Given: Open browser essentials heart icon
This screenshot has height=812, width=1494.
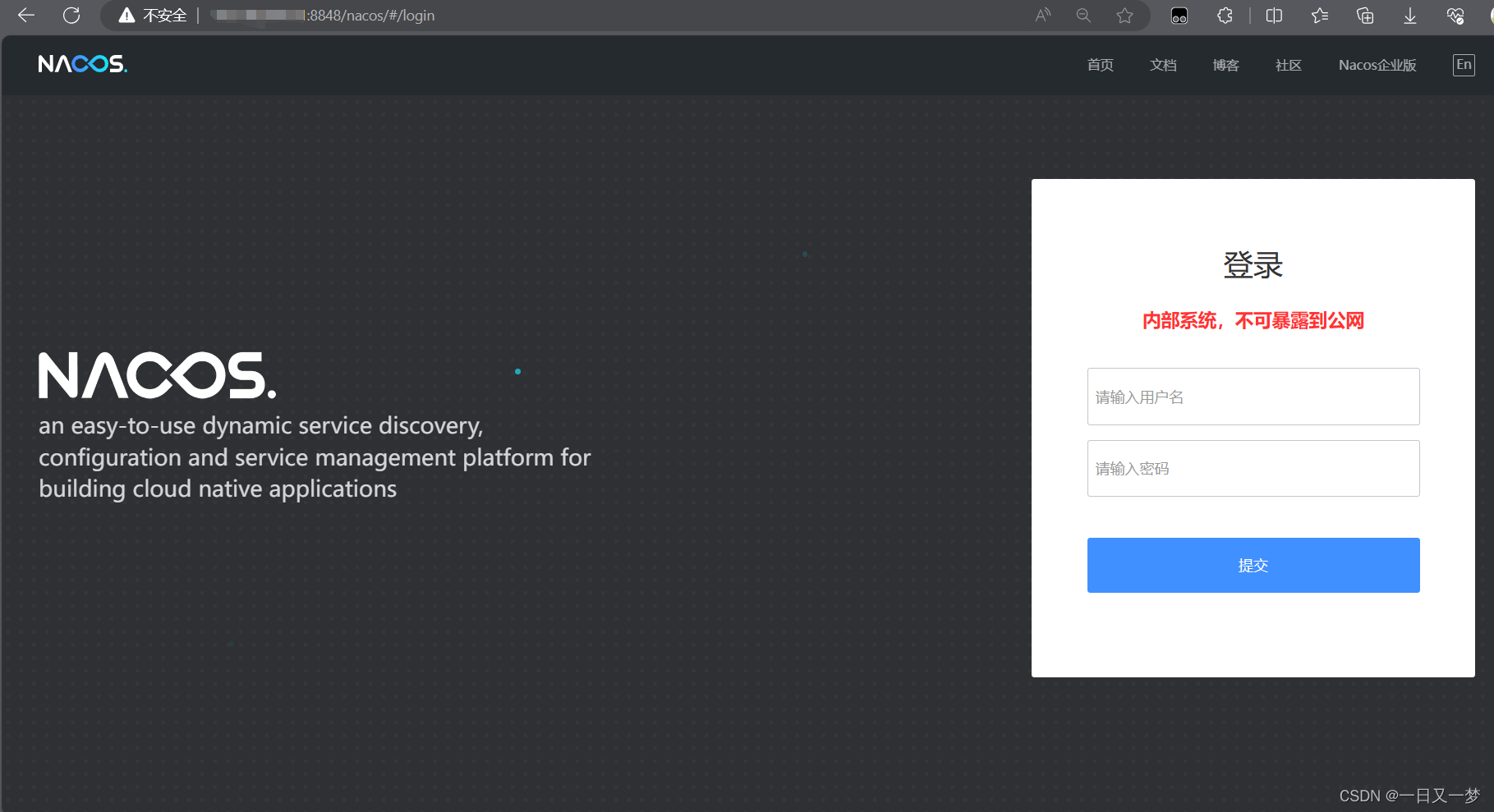Looking at the screenshot, I should pyautogui.click(x=1455, y=16).
